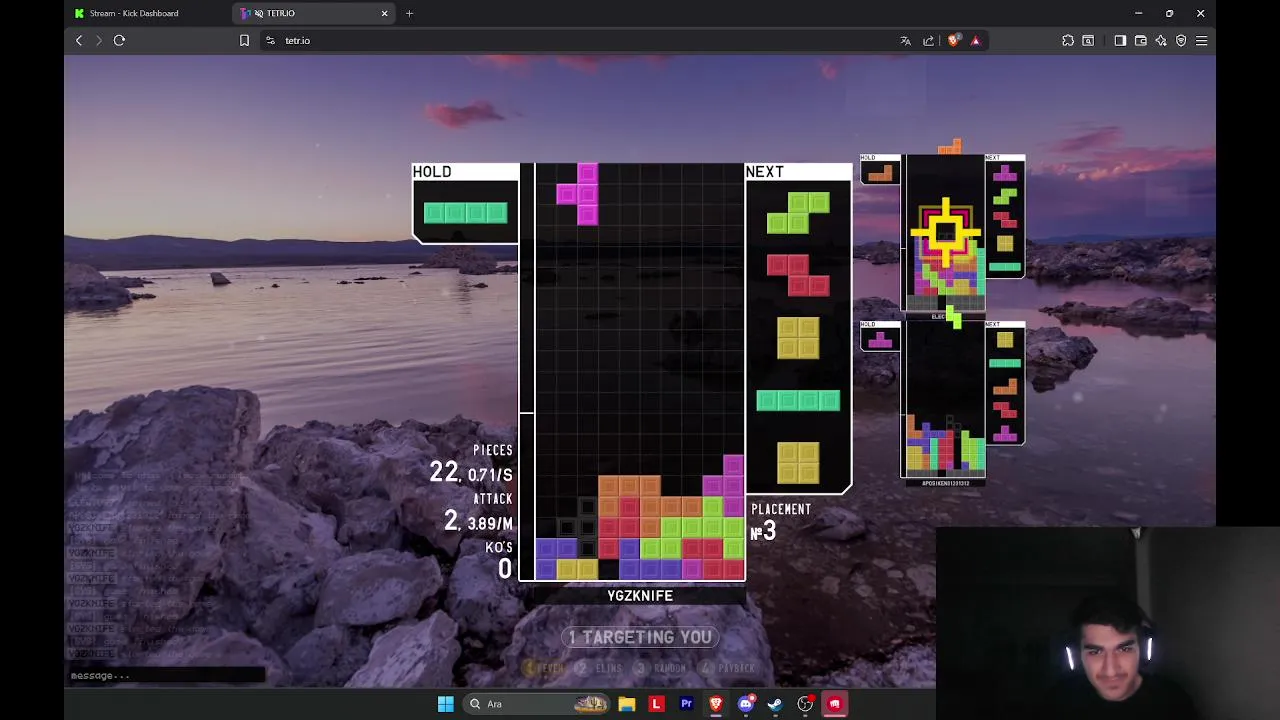This screenshot has width=1280, height=720.
Task: Open the Leo AI sparkle icon
Action: point(1161,40)
